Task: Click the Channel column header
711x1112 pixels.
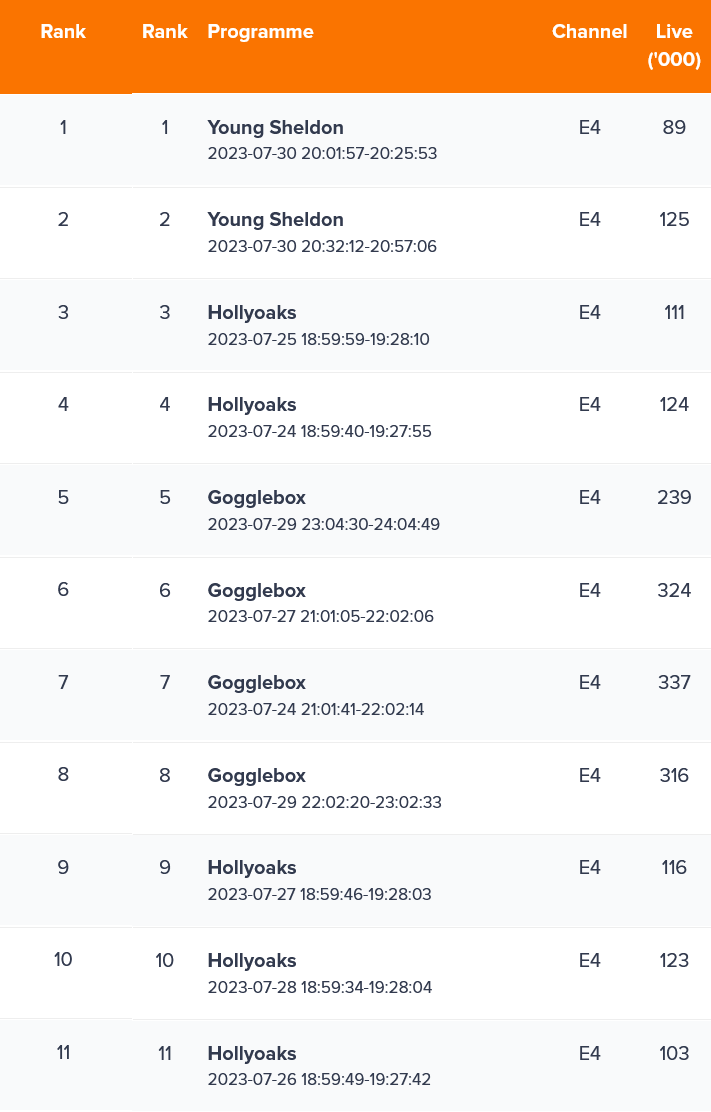Action: (x=589, y=32)
